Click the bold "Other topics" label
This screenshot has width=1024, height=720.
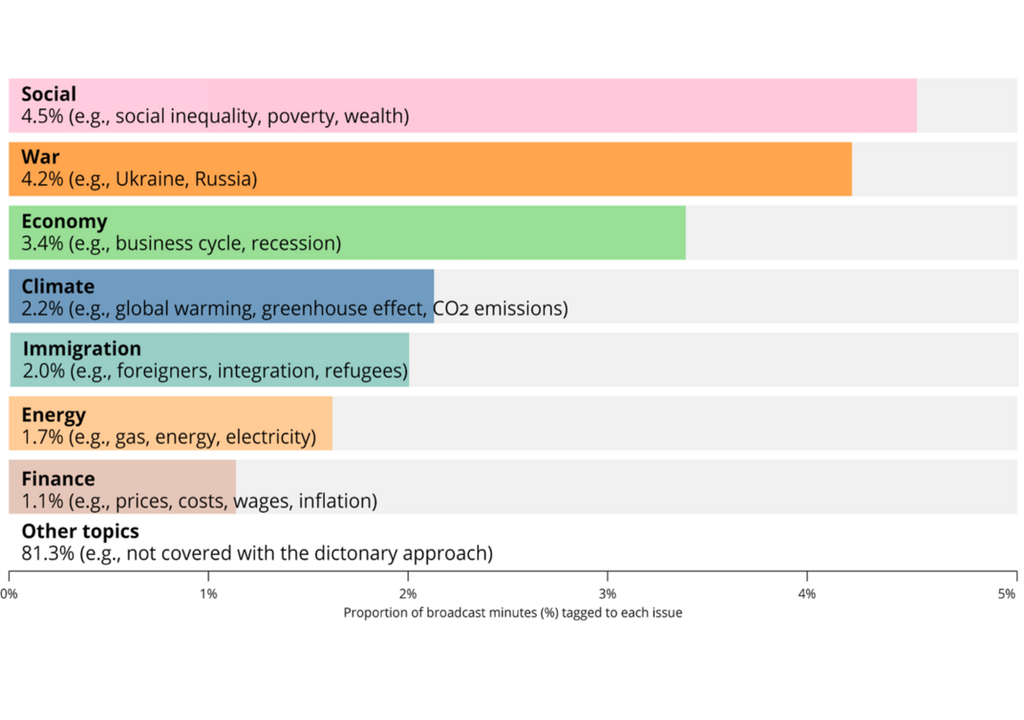(80, 531)
